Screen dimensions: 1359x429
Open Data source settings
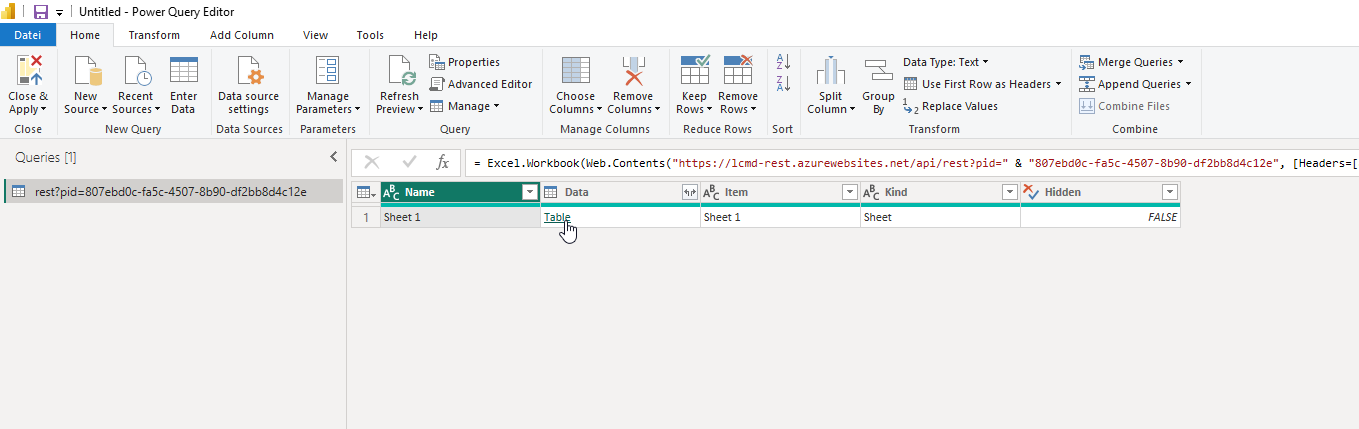[248, 72]
